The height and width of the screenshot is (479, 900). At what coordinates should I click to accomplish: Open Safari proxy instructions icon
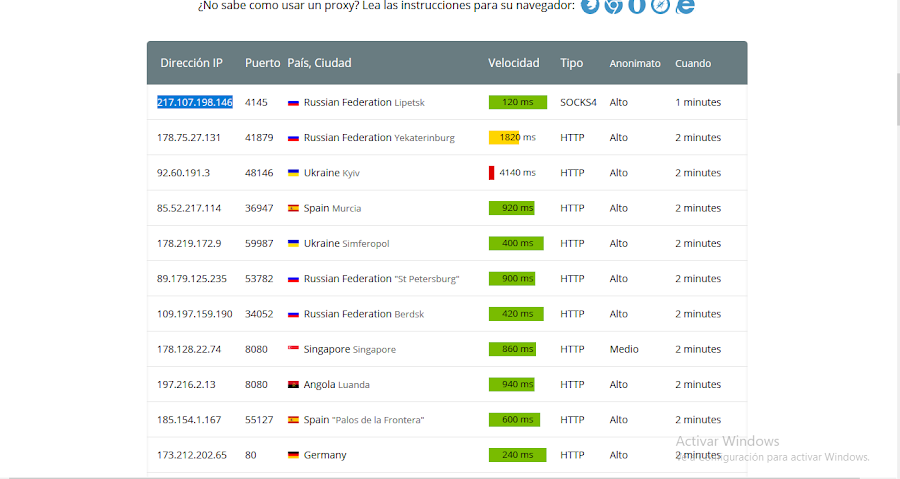(660, 6)
